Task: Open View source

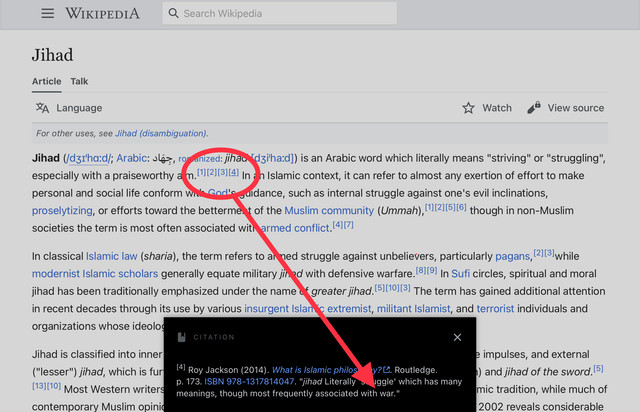Action: click(576, 108)
